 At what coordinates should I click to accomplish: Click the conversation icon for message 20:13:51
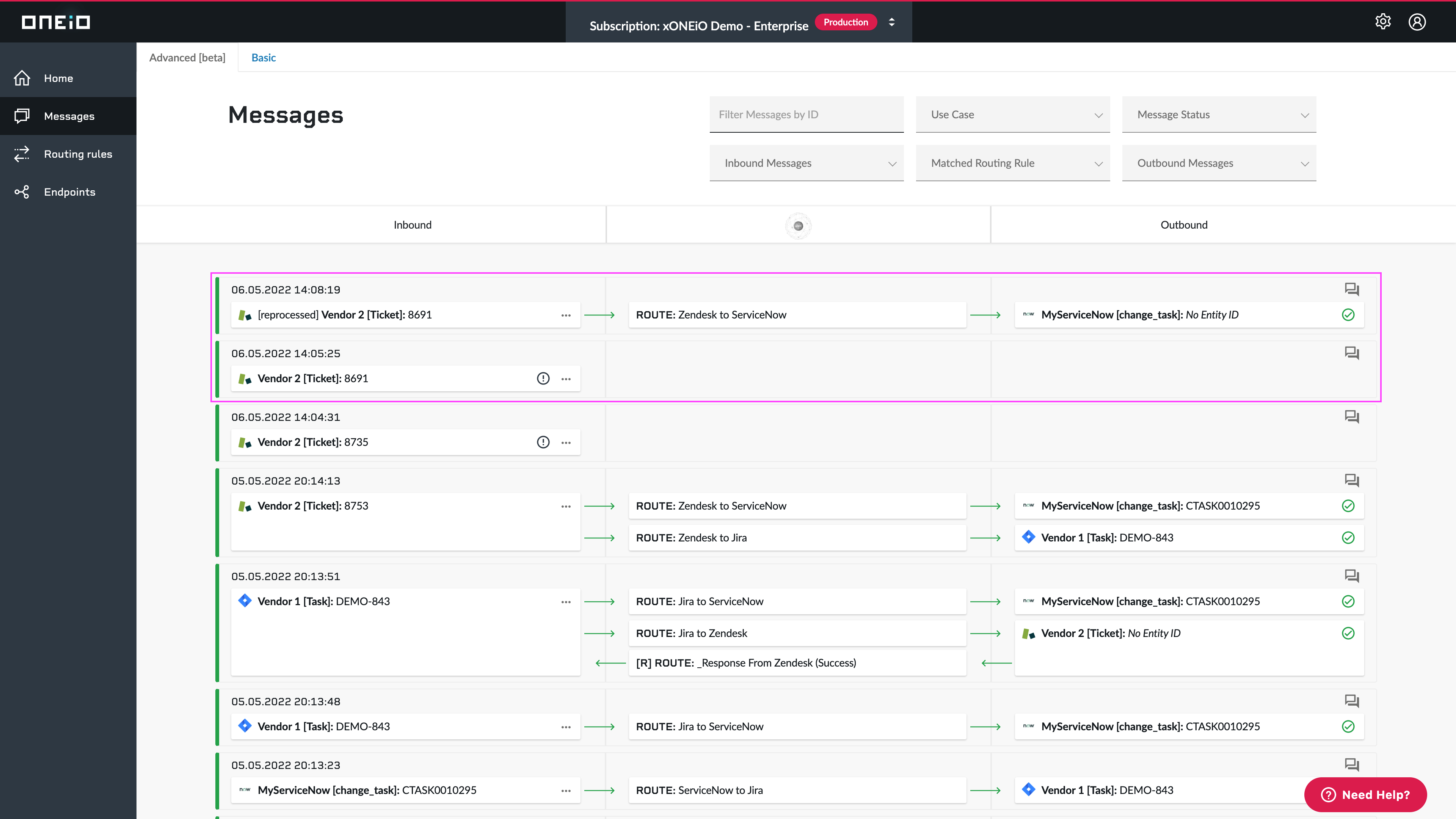coord(1351,576)
